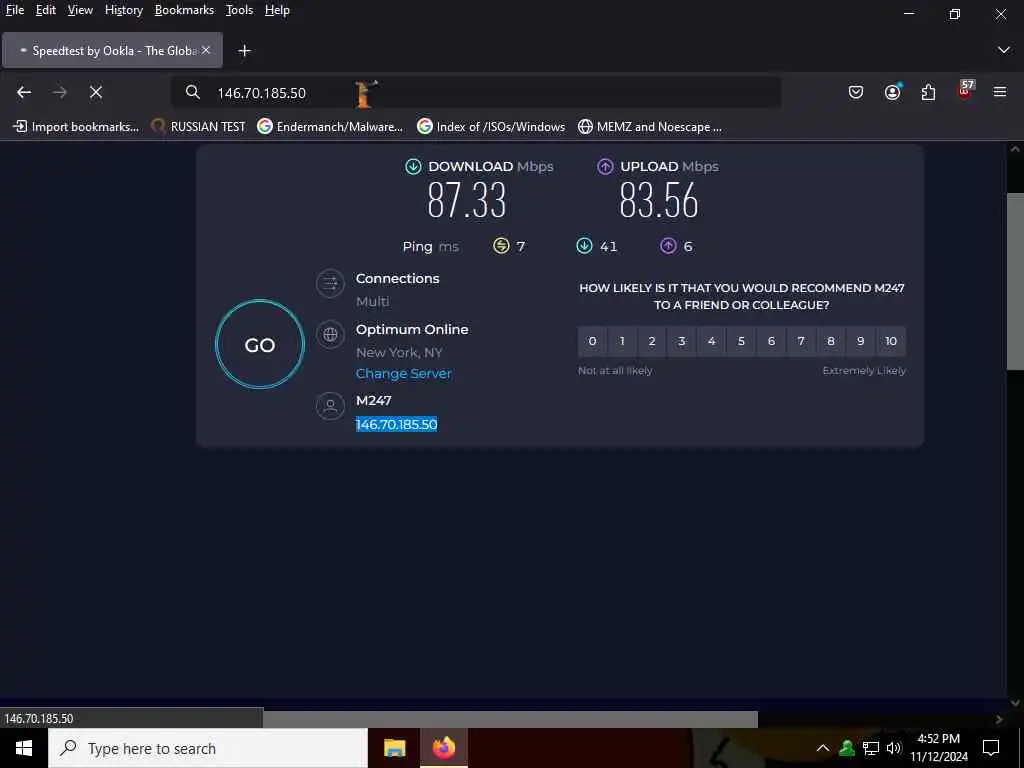The image size is (1024, 768).
Task: Select rating 5 for recommendation
Action: click(x=741, y=341)
